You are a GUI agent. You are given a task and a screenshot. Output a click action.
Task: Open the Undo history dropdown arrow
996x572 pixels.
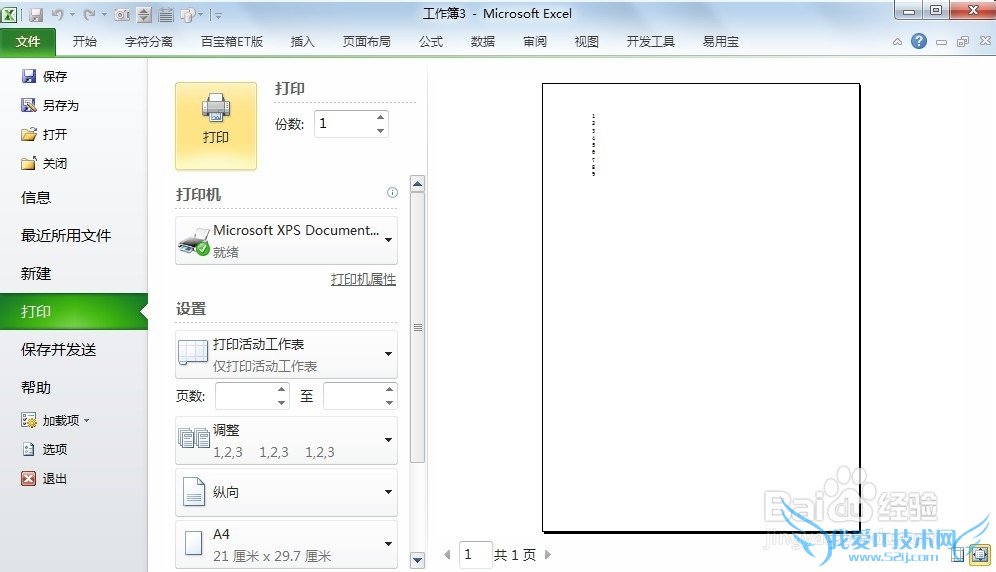tap(72, 14)
